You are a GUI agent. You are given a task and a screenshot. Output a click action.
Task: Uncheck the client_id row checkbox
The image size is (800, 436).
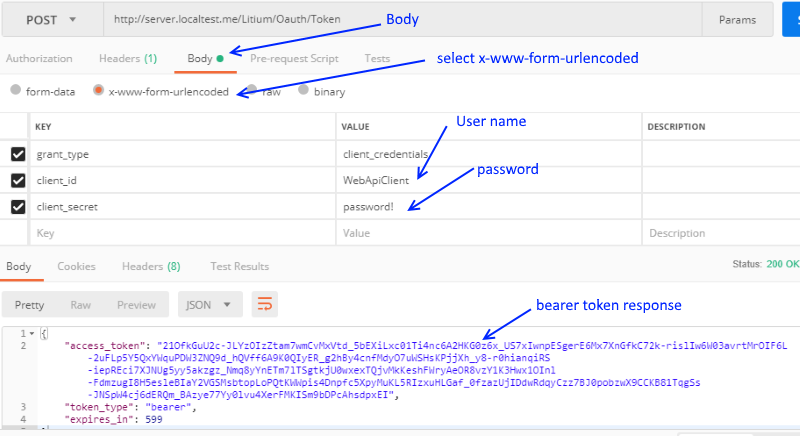click(x=18, y=181)
